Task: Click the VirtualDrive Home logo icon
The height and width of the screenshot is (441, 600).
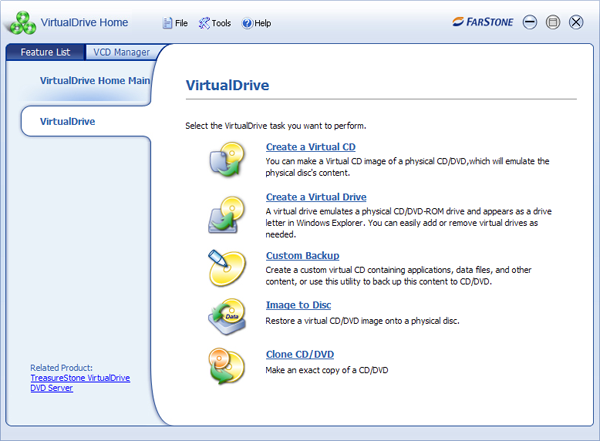Action: [x=23, y=23]
